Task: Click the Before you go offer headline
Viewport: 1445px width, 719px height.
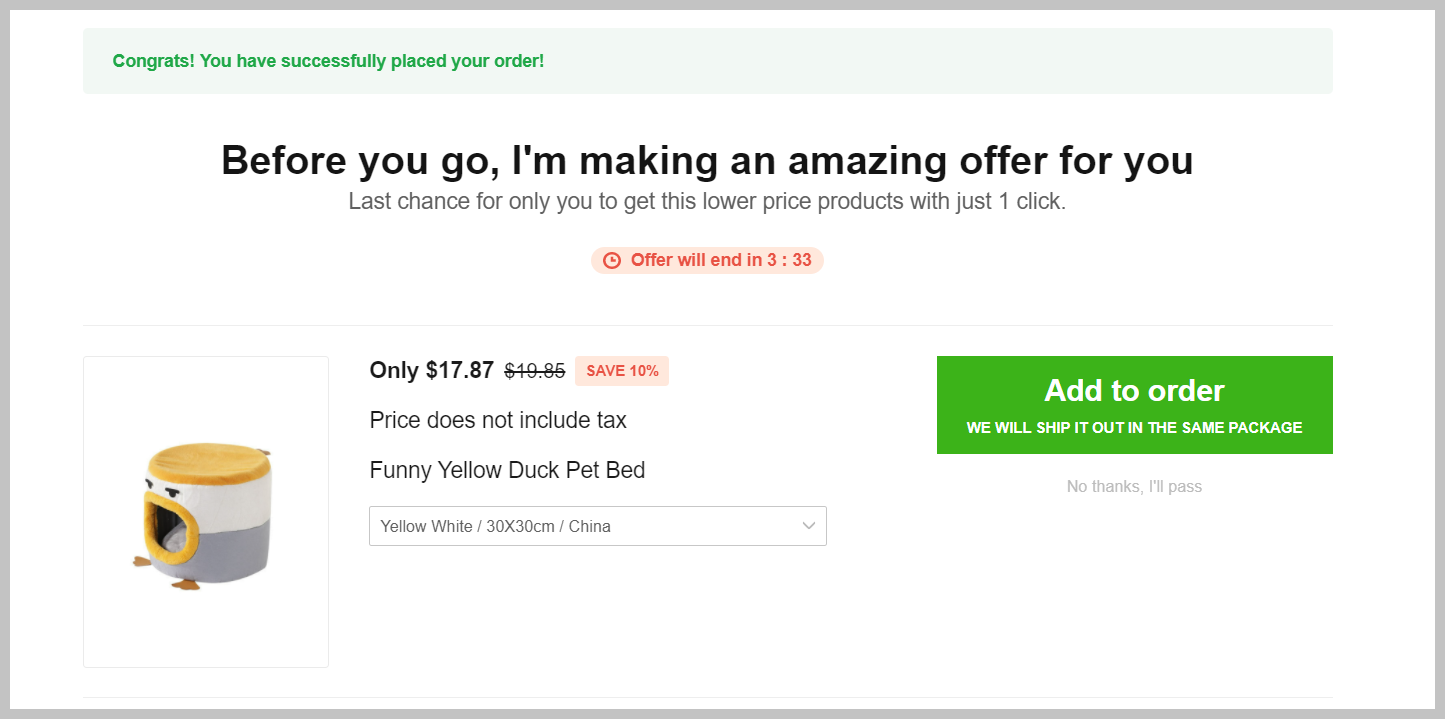Action: click(x=707, y=160)
